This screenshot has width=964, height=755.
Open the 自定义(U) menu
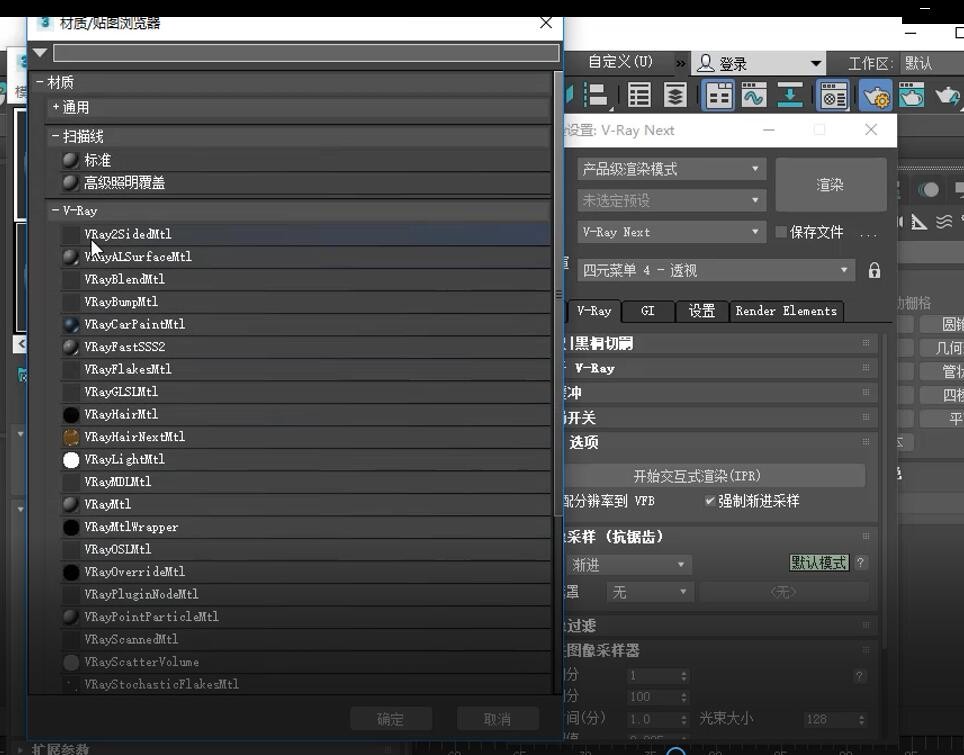click(x=620, y=62)
